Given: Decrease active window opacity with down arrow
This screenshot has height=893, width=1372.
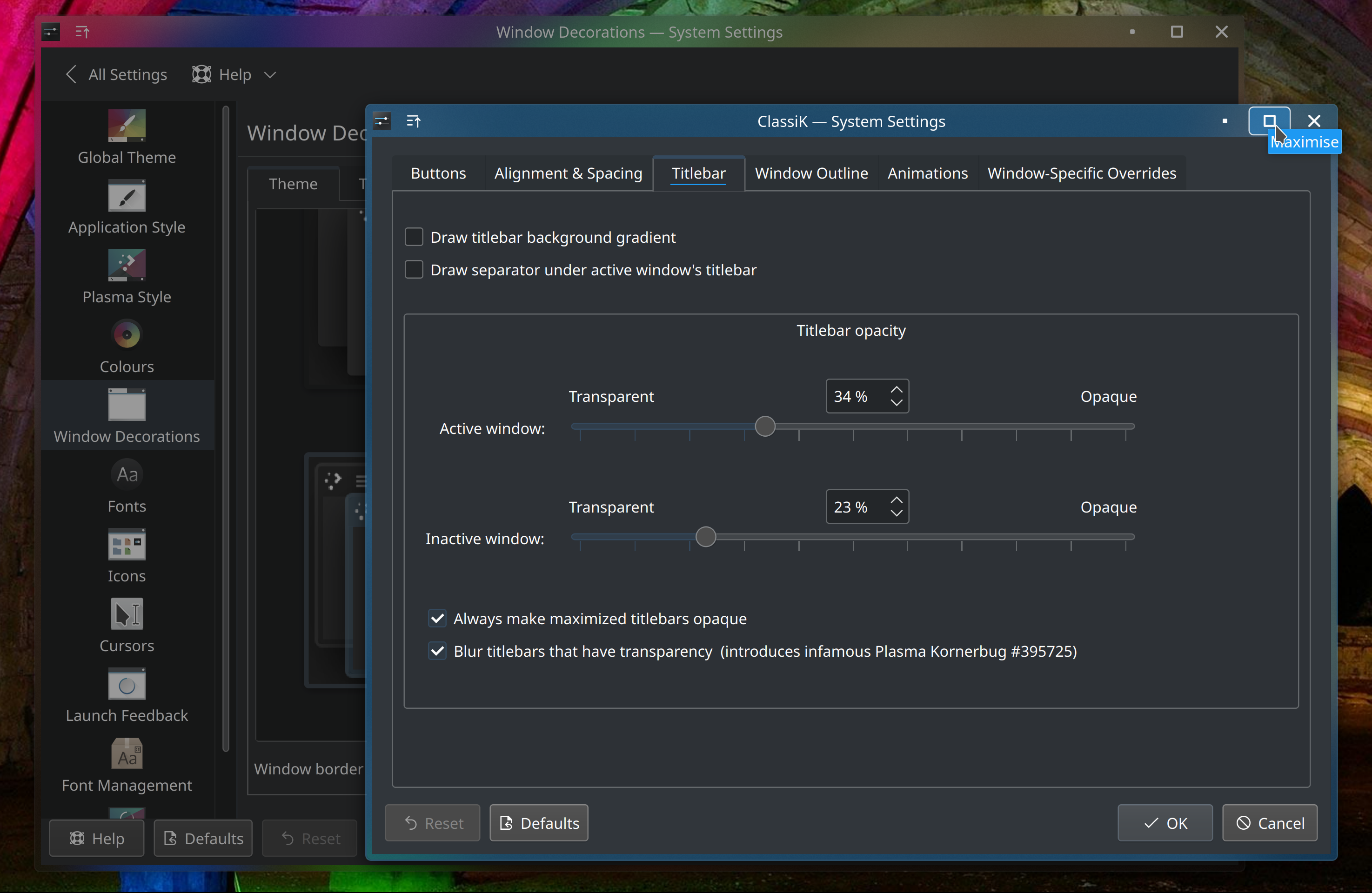Looking at the screenshot, I should pyautogui.click(x=897, y=403).
